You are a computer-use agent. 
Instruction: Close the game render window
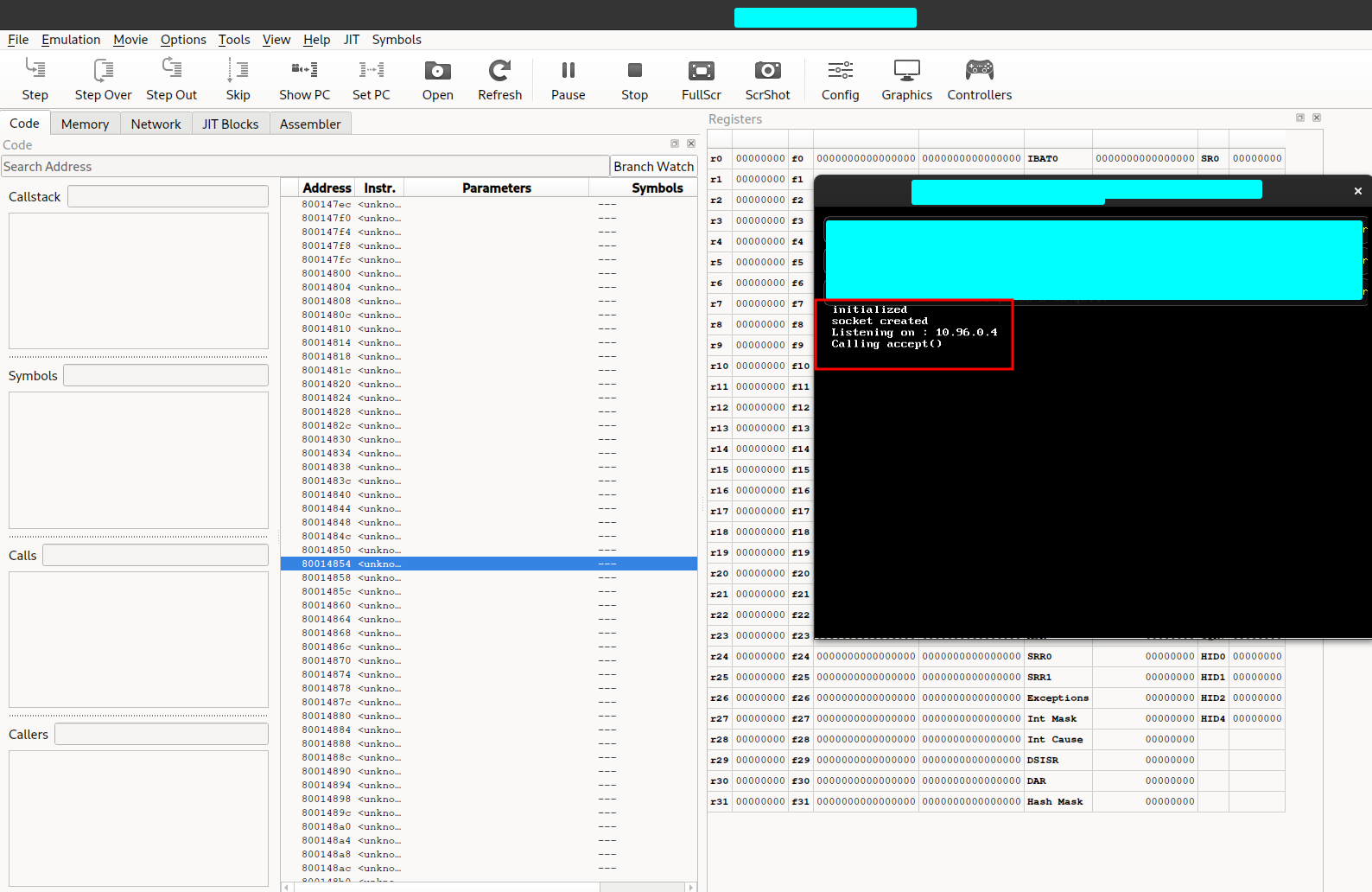[x=1357, y=191]
